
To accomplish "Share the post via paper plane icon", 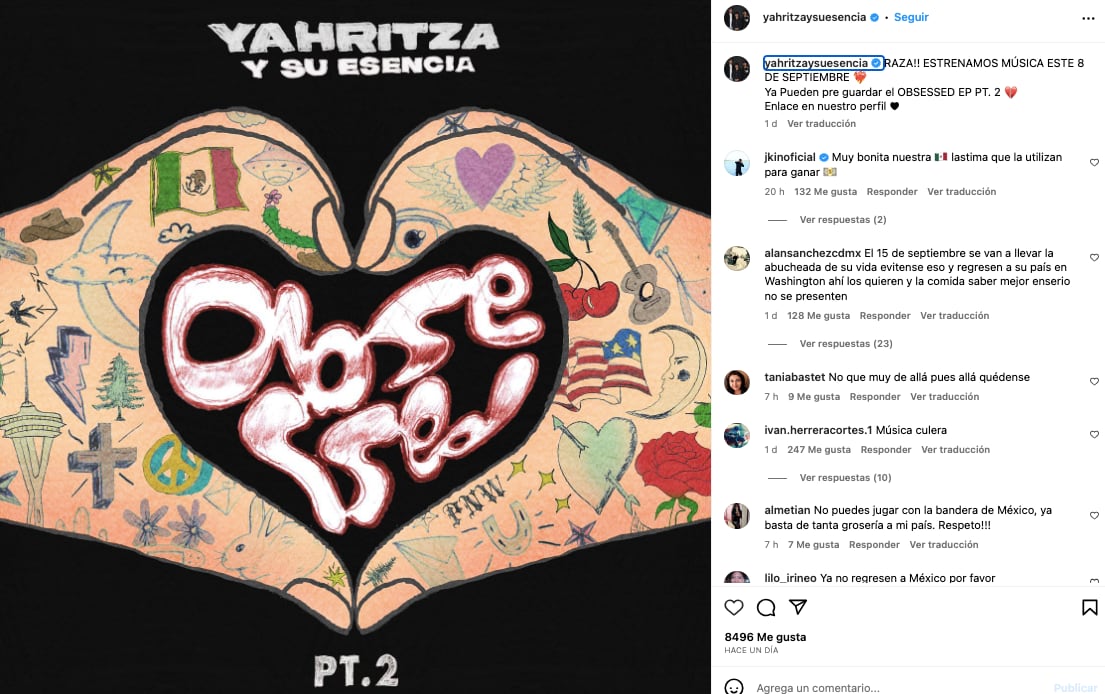I will [798, 607].
